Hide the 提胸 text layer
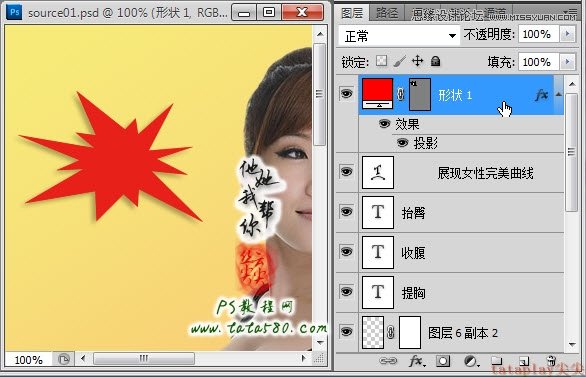The height and width of the screenshot is (377, 586). tap(346, 291)
